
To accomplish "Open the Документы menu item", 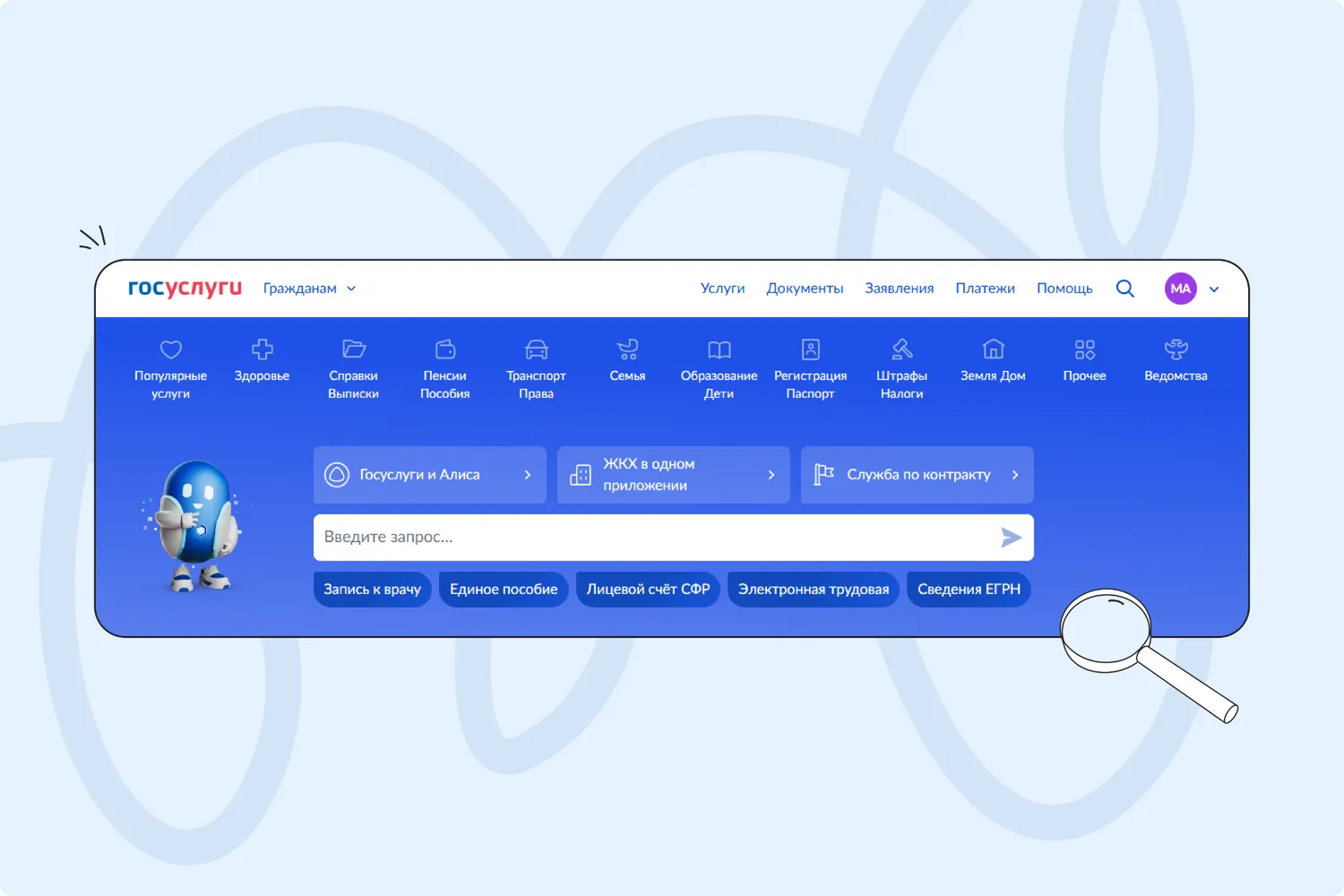I will point(805,289).
